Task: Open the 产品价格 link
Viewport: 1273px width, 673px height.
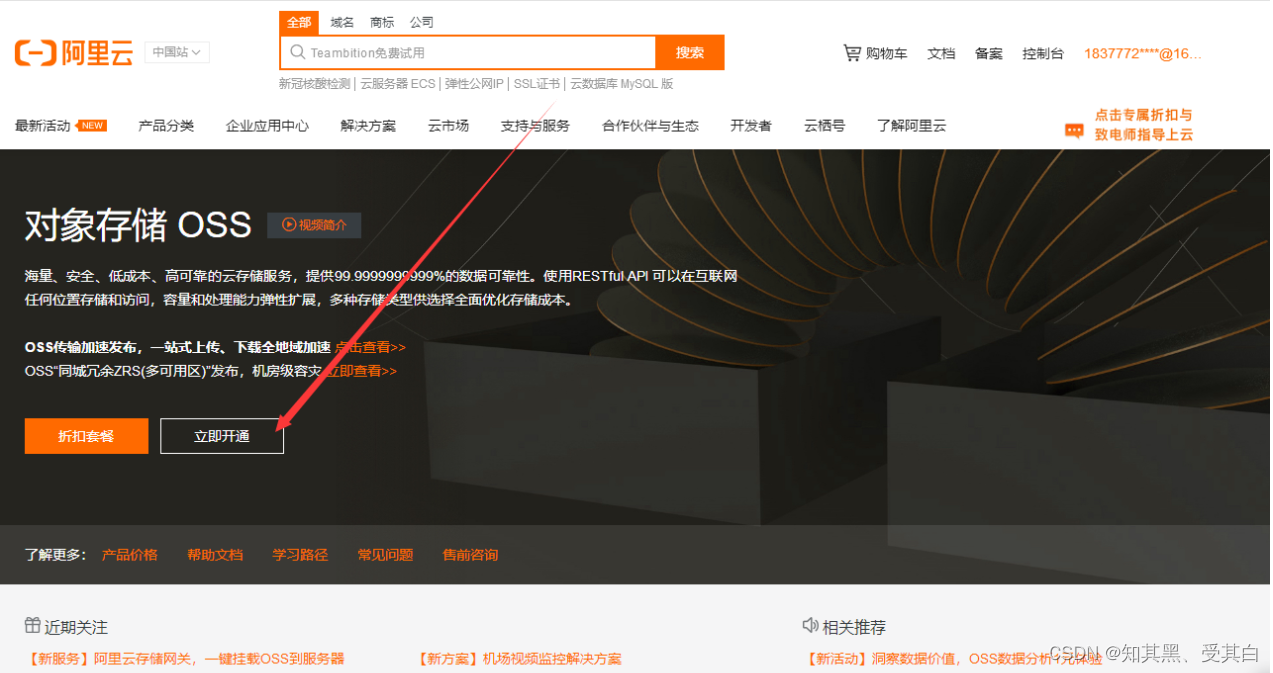Action: tap(130, 555)
